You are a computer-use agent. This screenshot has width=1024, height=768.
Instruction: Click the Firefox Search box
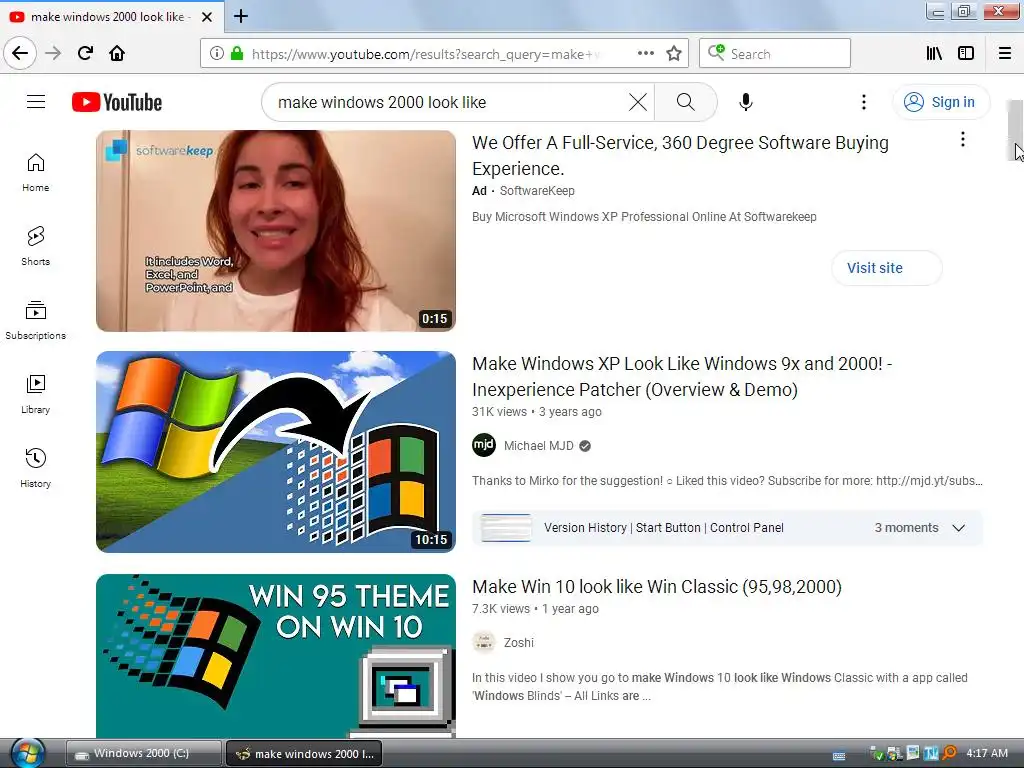775,54
